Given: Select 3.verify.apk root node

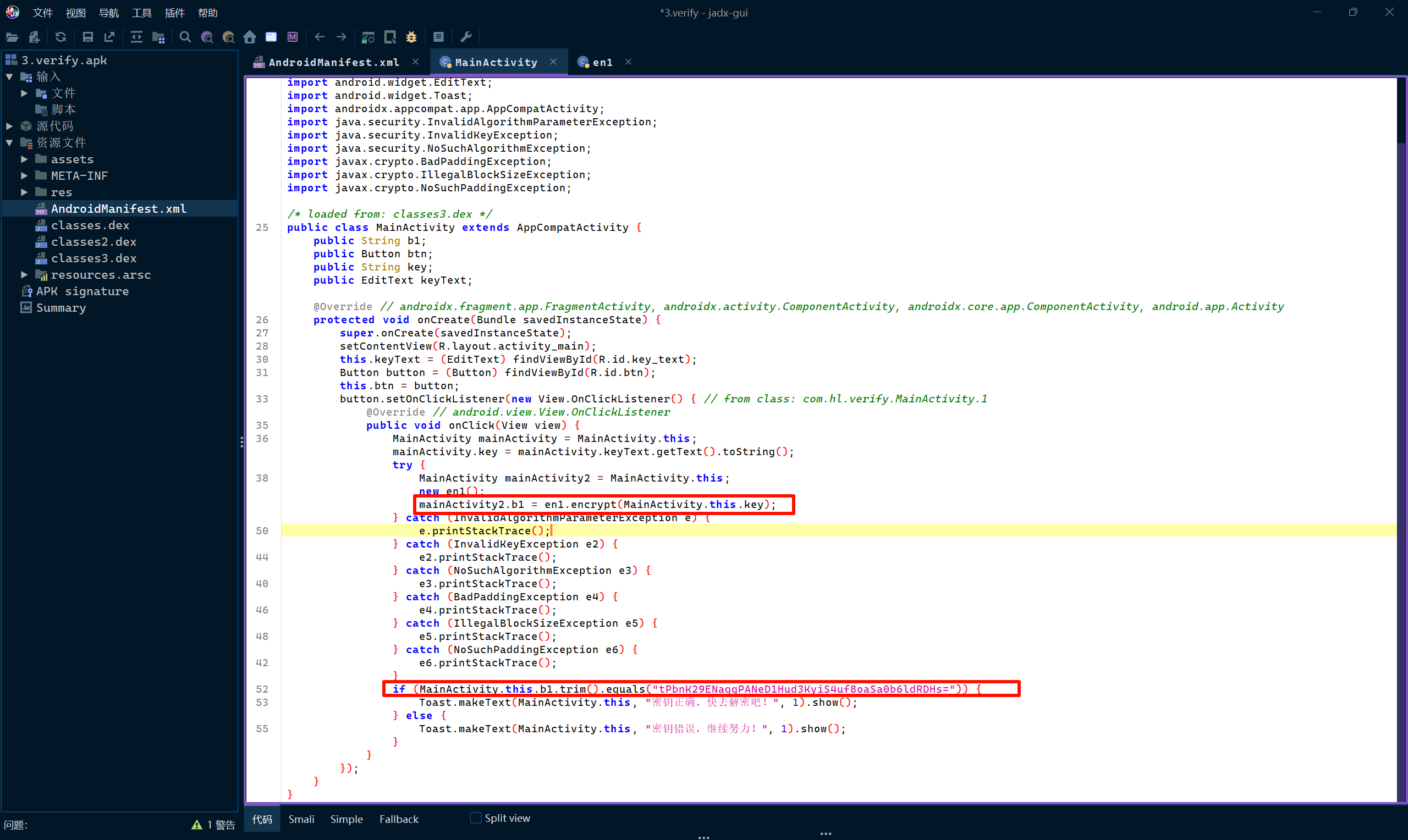Looking at the screenshot, I should click(x=63, y=60).
